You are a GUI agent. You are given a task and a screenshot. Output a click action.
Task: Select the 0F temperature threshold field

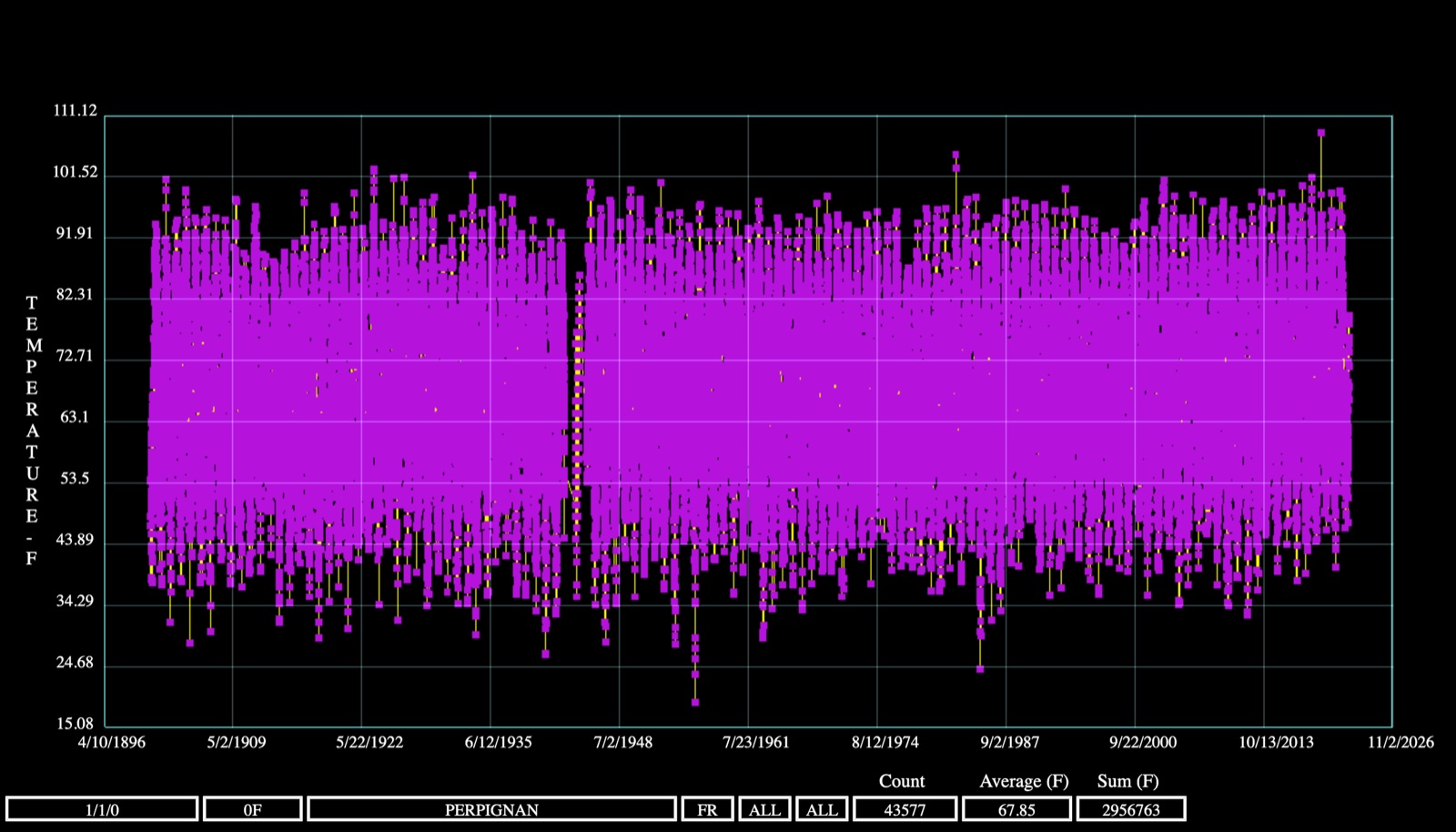tap(253, 809)
